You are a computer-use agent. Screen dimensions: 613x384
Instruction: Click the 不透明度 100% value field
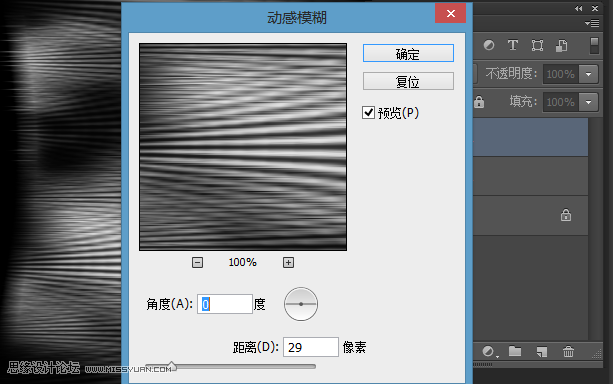(561, 74)
